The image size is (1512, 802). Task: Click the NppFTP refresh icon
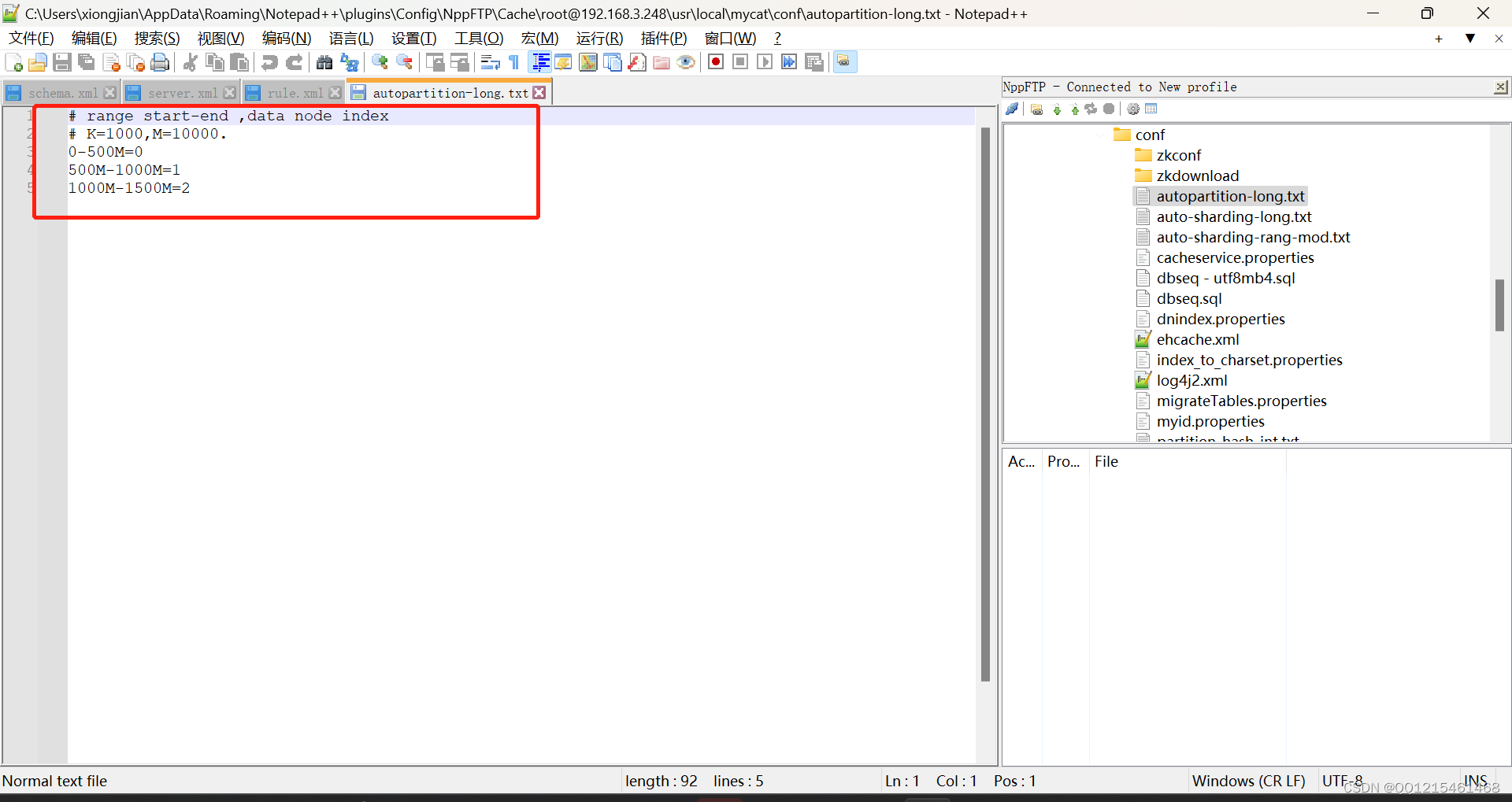point(1091,109)
